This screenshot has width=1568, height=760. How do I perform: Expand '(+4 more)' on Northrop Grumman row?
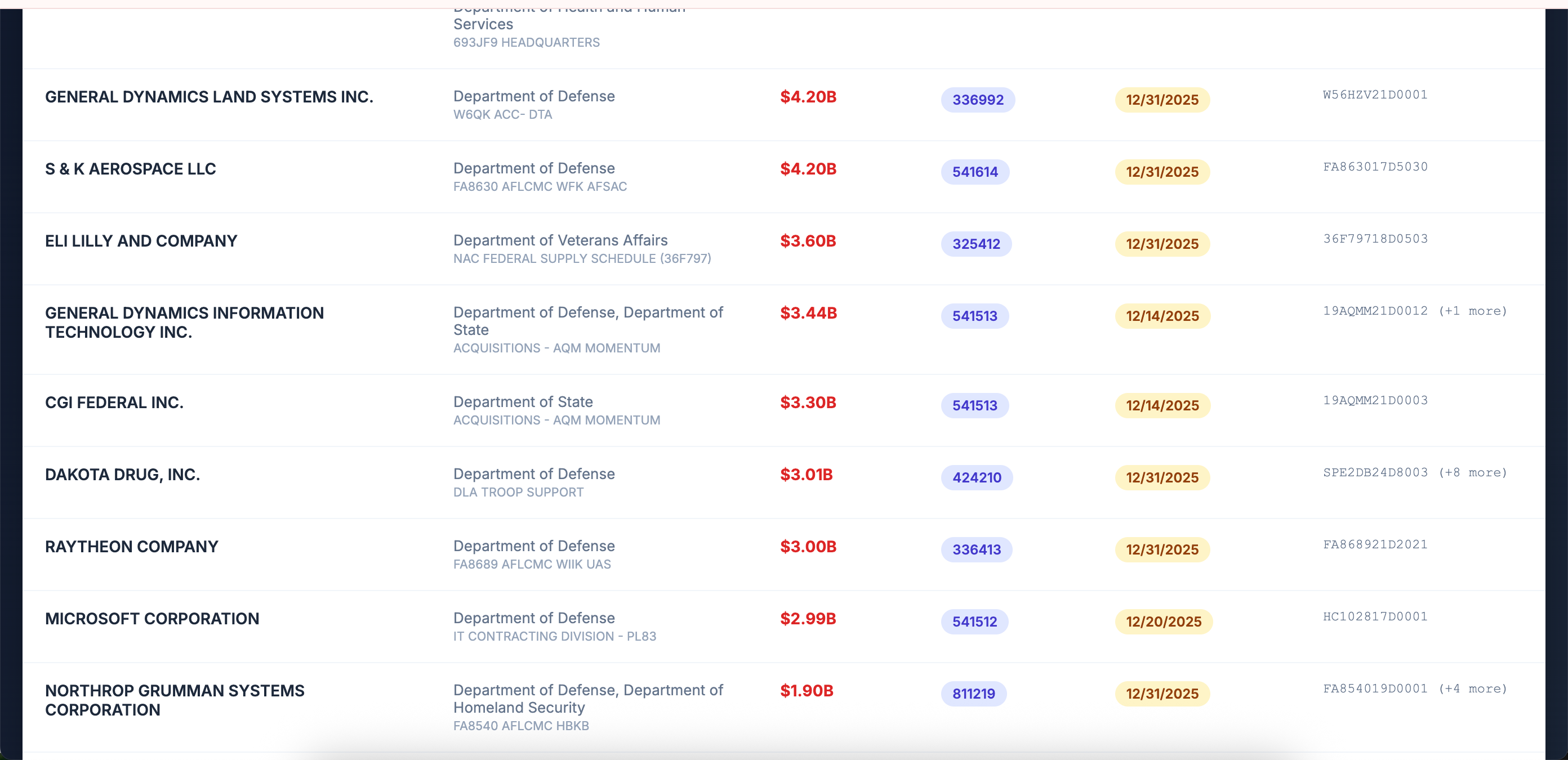1472,689
